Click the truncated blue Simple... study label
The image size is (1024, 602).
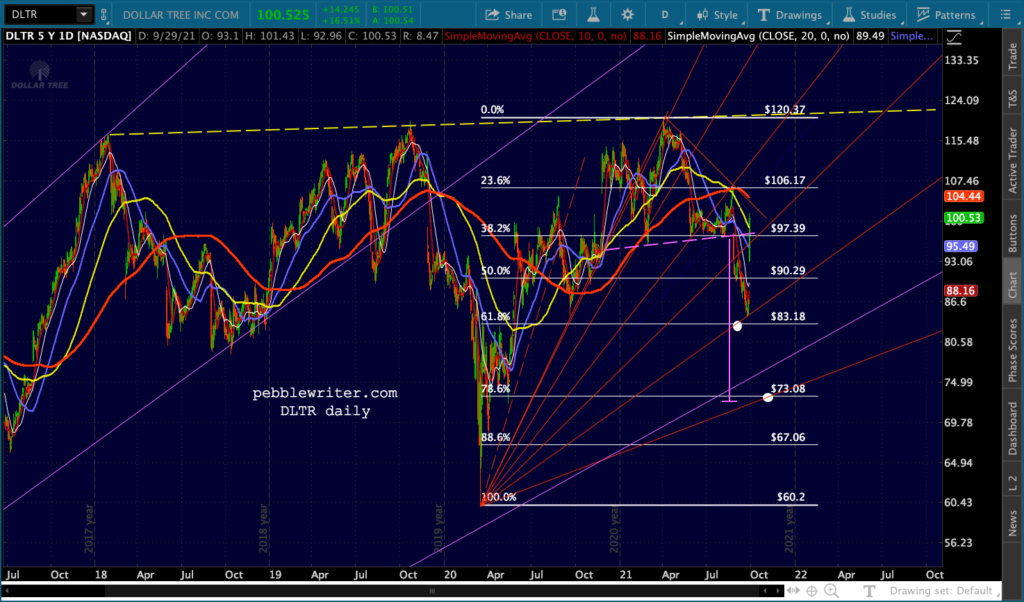coord(912,36)
